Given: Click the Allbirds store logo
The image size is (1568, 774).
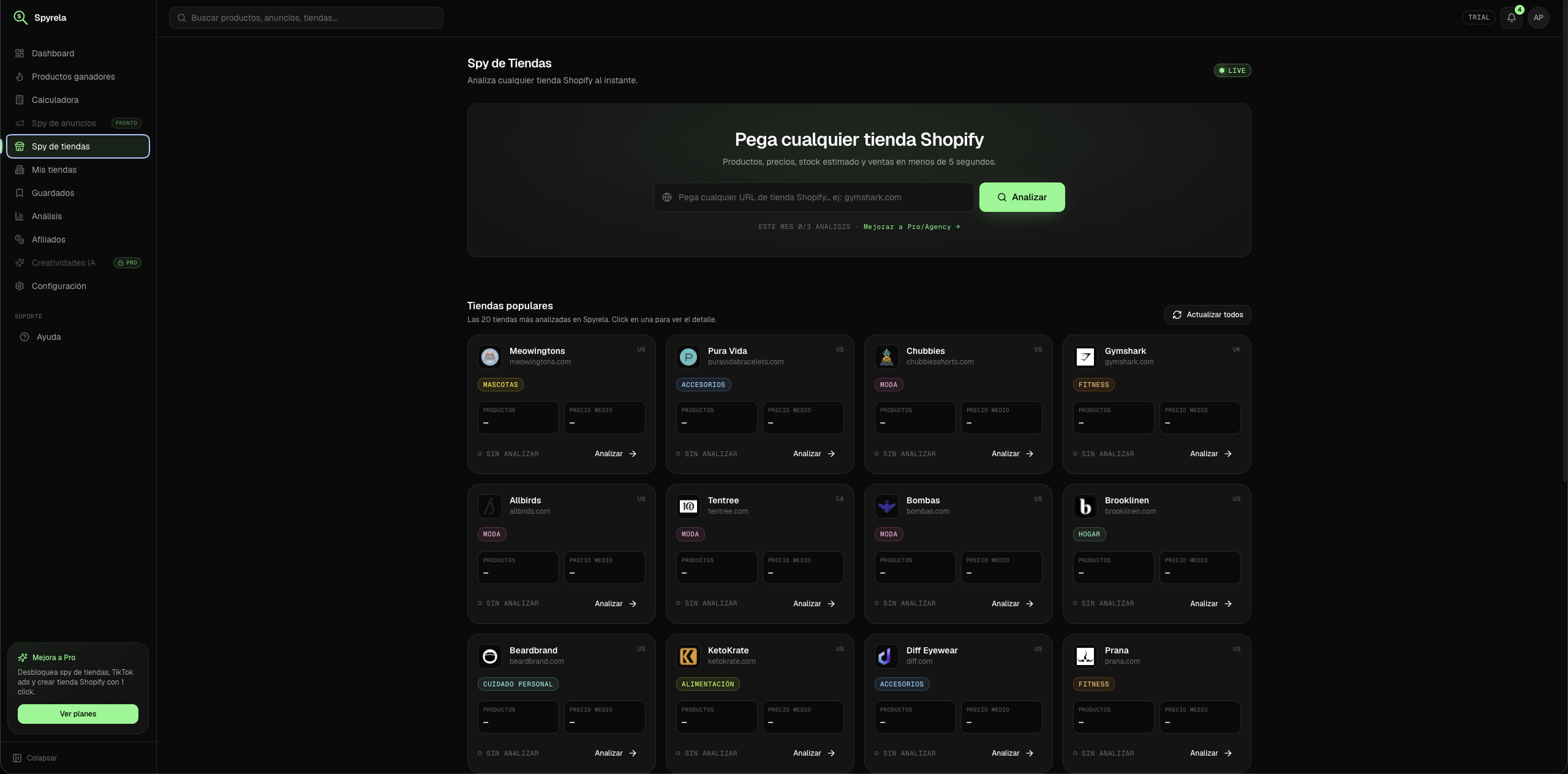Looking at the screenshot, I should [490, 506].
